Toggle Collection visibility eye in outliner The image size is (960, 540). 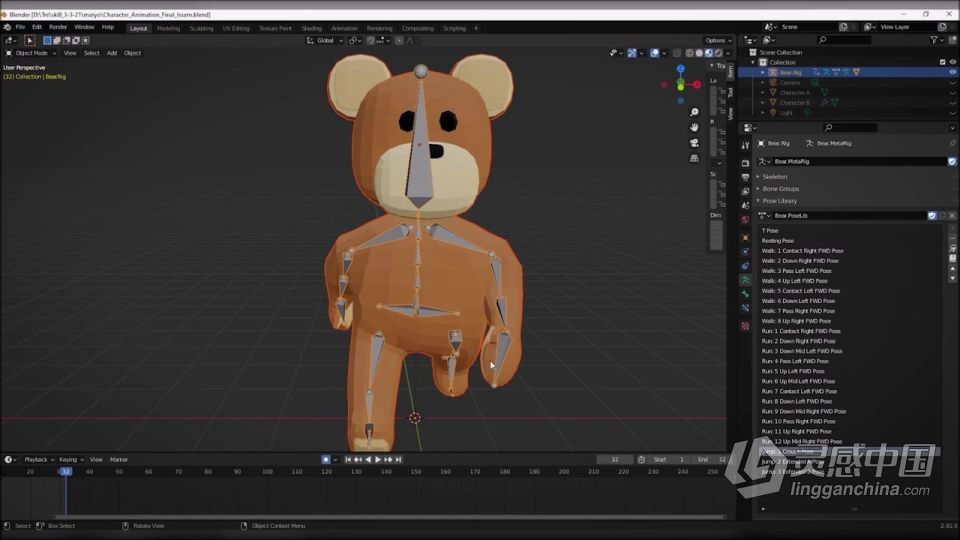(x=953, y=62)
